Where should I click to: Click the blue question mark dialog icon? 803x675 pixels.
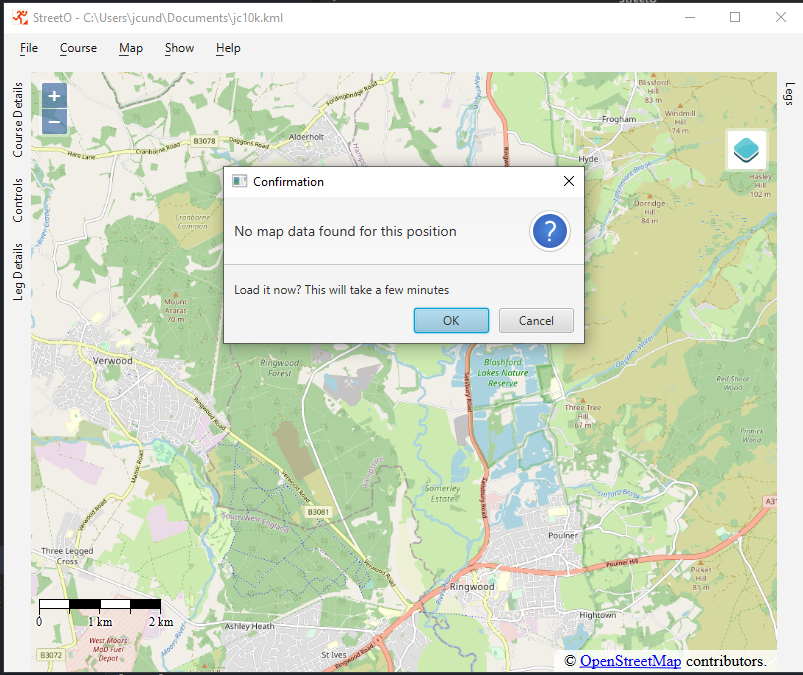point(550,232)
